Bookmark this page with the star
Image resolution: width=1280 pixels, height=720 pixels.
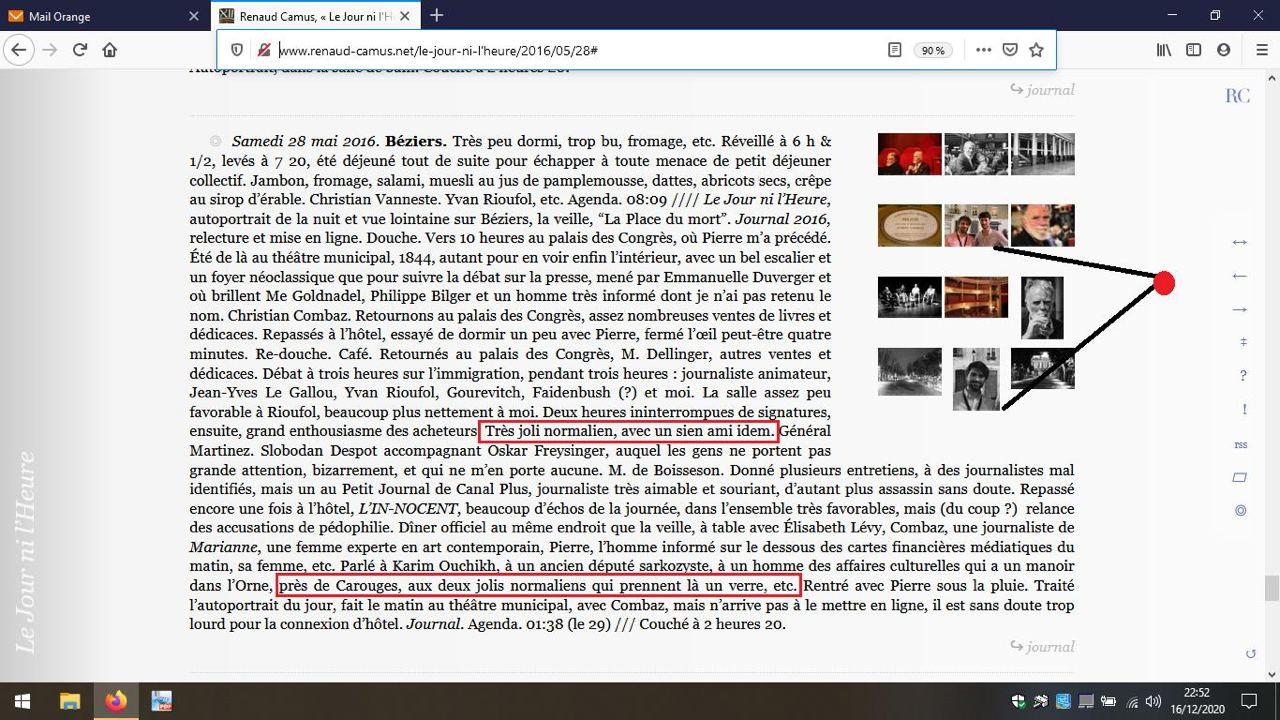pos(1037,50)
